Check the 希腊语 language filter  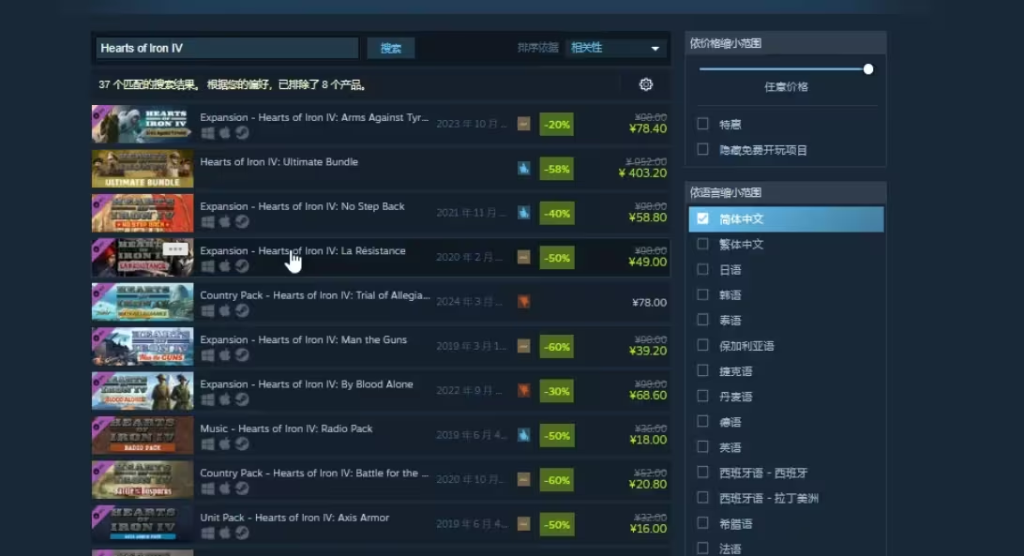tap(703, 523)
